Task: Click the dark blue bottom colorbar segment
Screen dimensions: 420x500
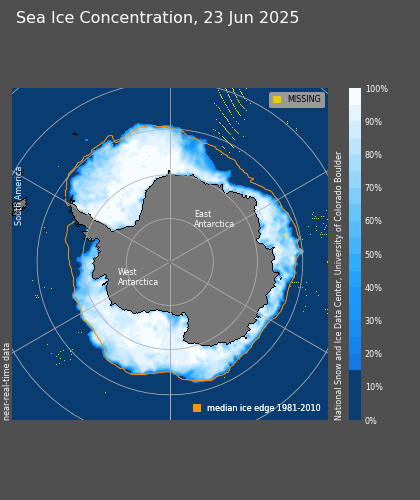Action: click(x=355, y=395)
